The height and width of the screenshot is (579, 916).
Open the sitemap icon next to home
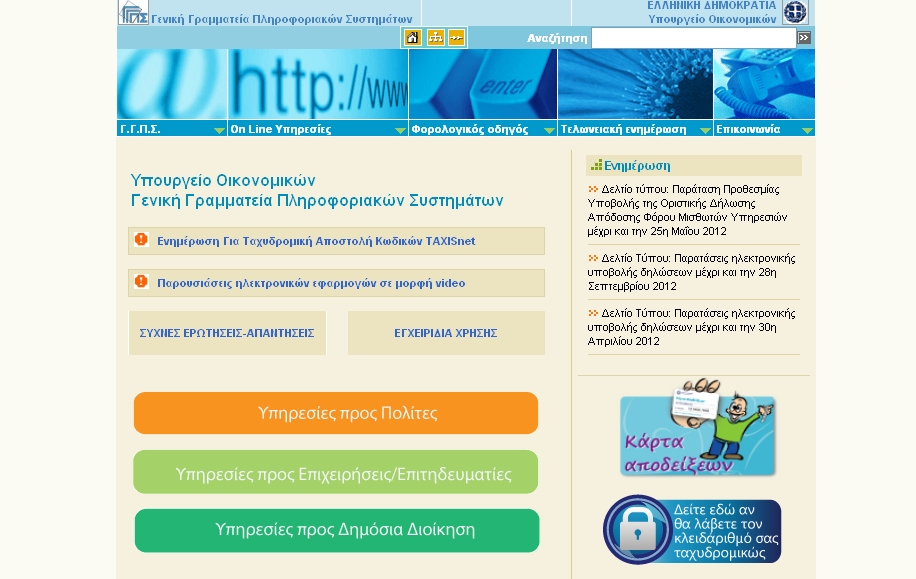(435, 38)
